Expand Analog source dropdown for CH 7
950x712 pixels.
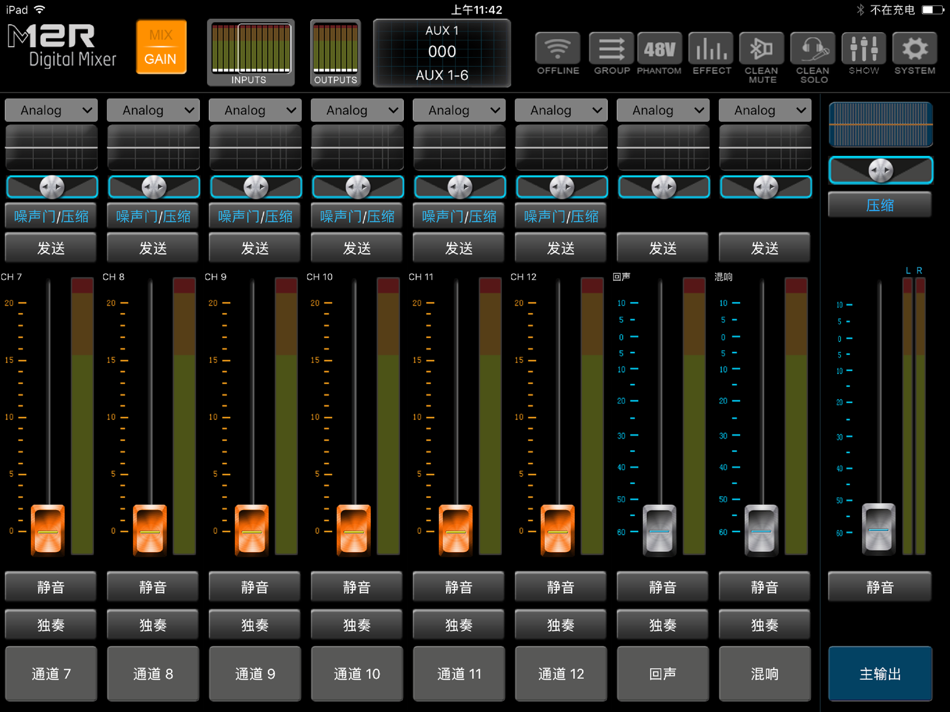pos(51,110)
